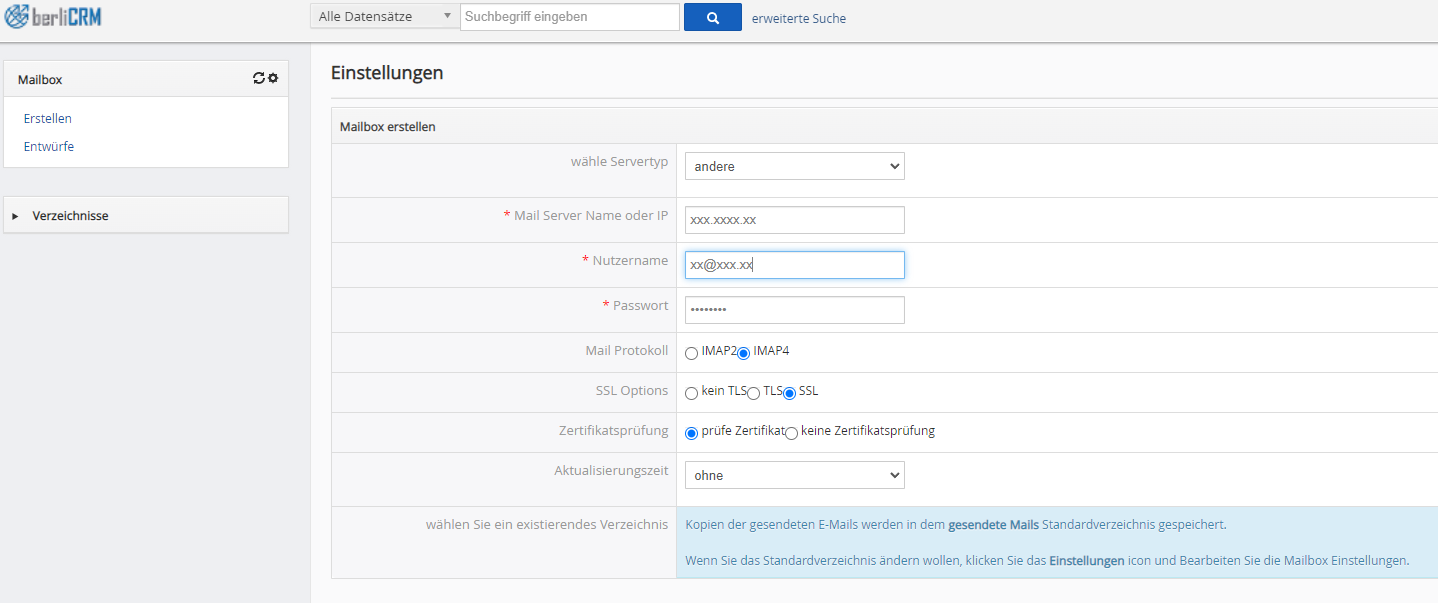Click the blue search magnifier icon
The height and width of the screenshot is (603, 1438).
click(x=712, y=17)
